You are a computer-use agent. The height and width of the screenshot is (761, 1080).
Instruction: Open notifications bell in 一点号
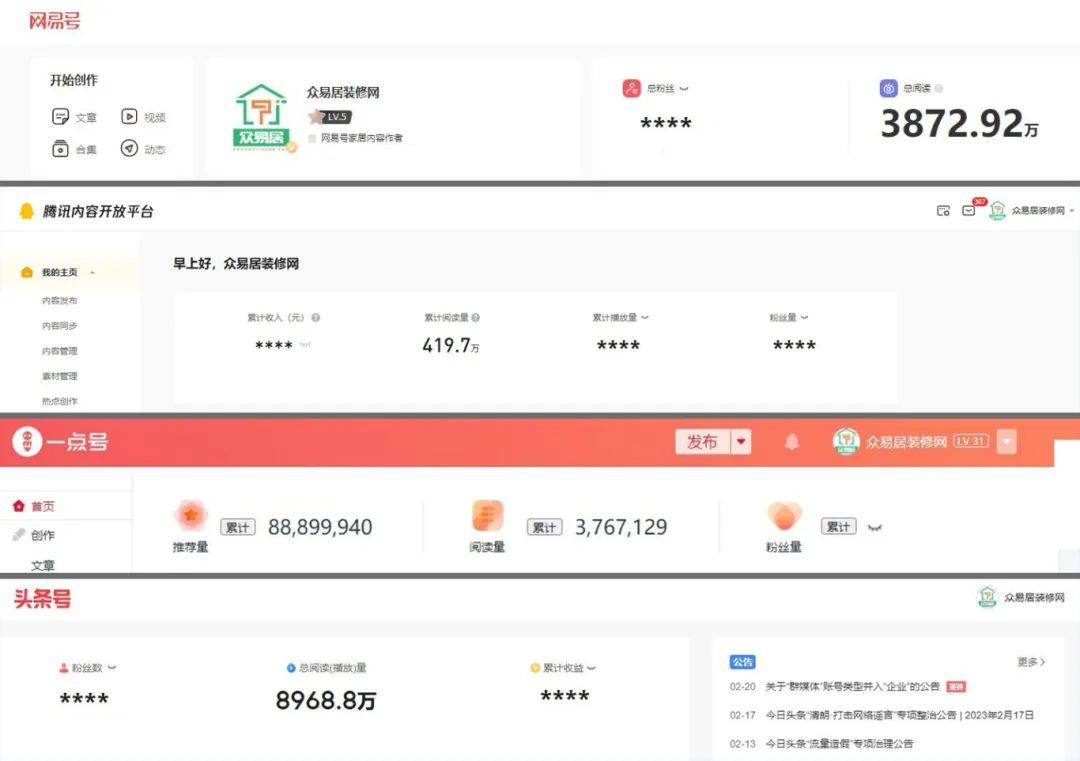(792, 441)
